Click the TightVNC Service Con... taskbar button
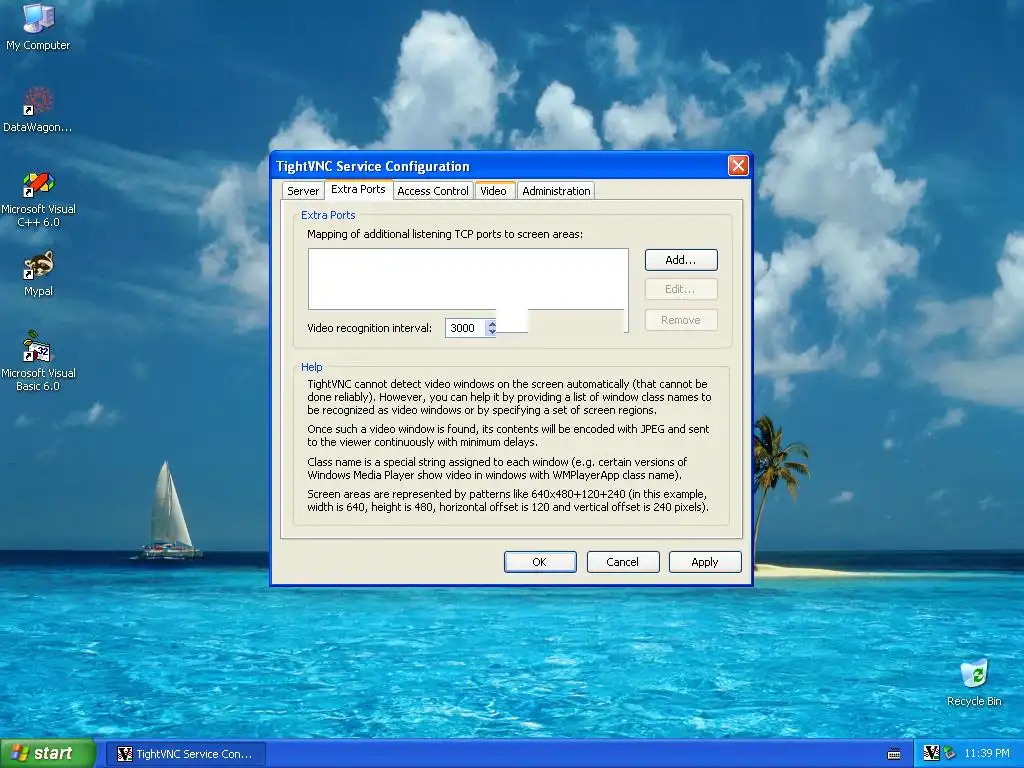 pyautogui.click(x=185, y=754)
